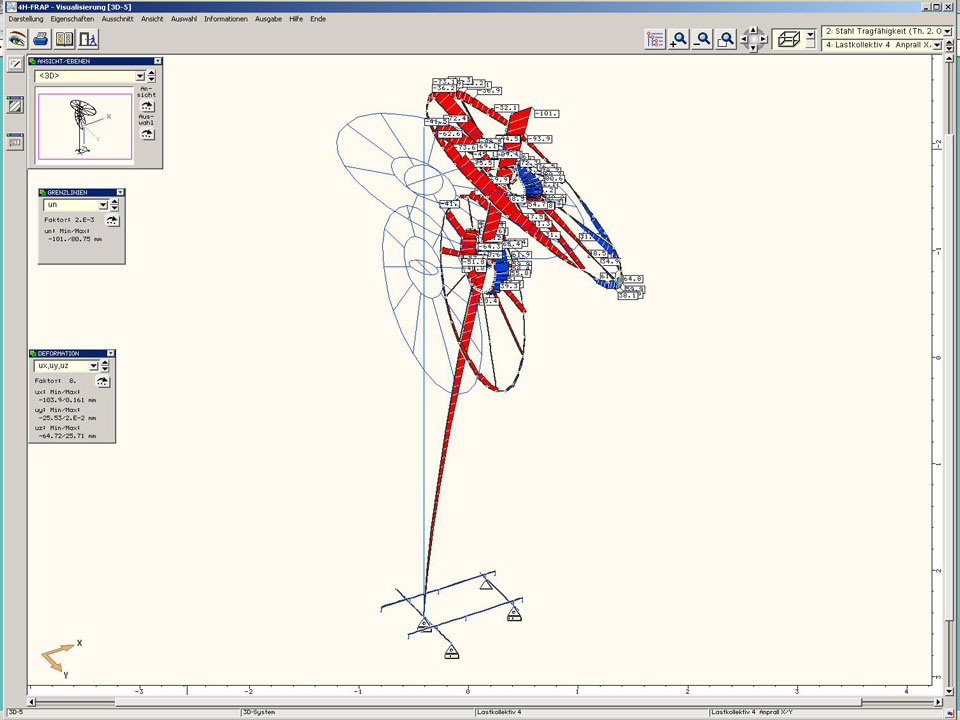This screenshot has width=960, height=720.
Task: Click the zoom in magnifier
Action: coord(679,39)
